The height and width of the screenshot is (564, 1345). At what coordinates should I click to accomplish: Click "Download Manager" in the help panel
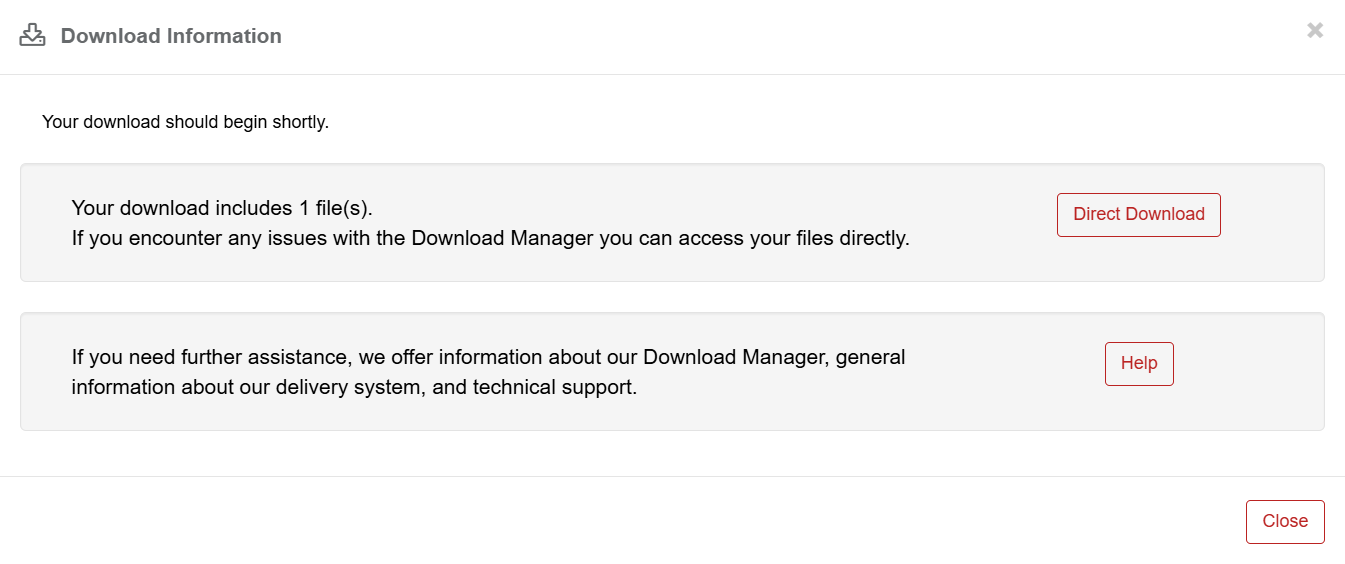pyautogui.click(x=736, y=357)
